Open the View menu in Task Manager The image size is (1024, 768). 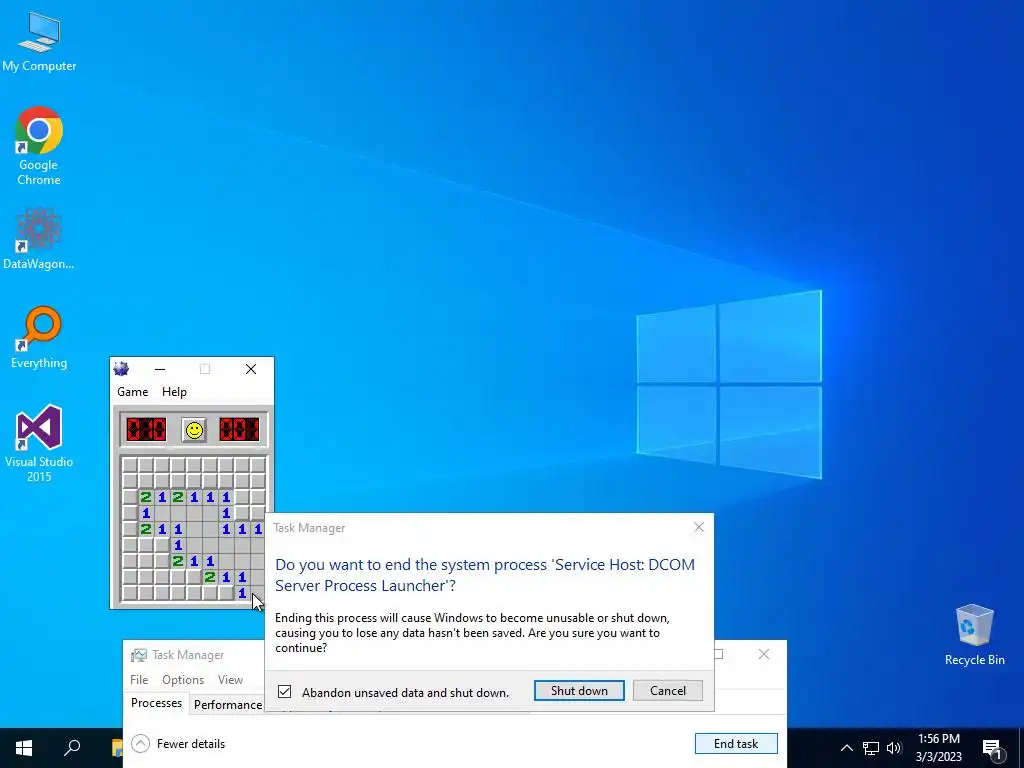pos(231,680)
